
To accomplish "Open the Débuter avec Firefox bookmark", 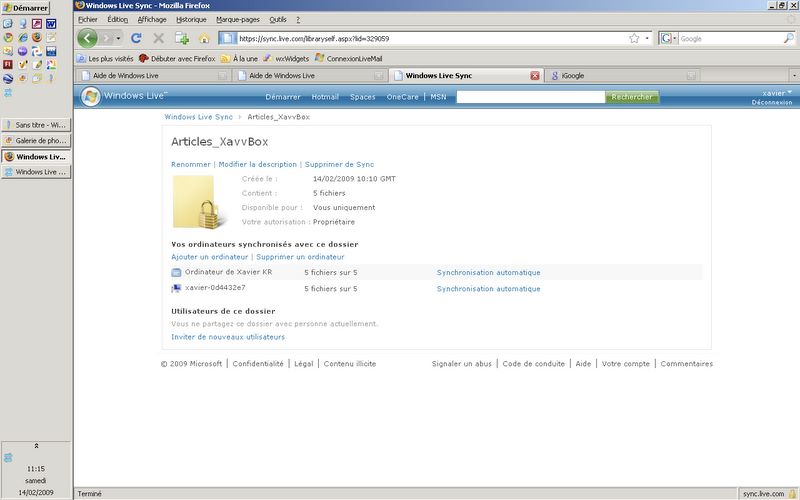I will pyautogui.click(x=178, y=59).
